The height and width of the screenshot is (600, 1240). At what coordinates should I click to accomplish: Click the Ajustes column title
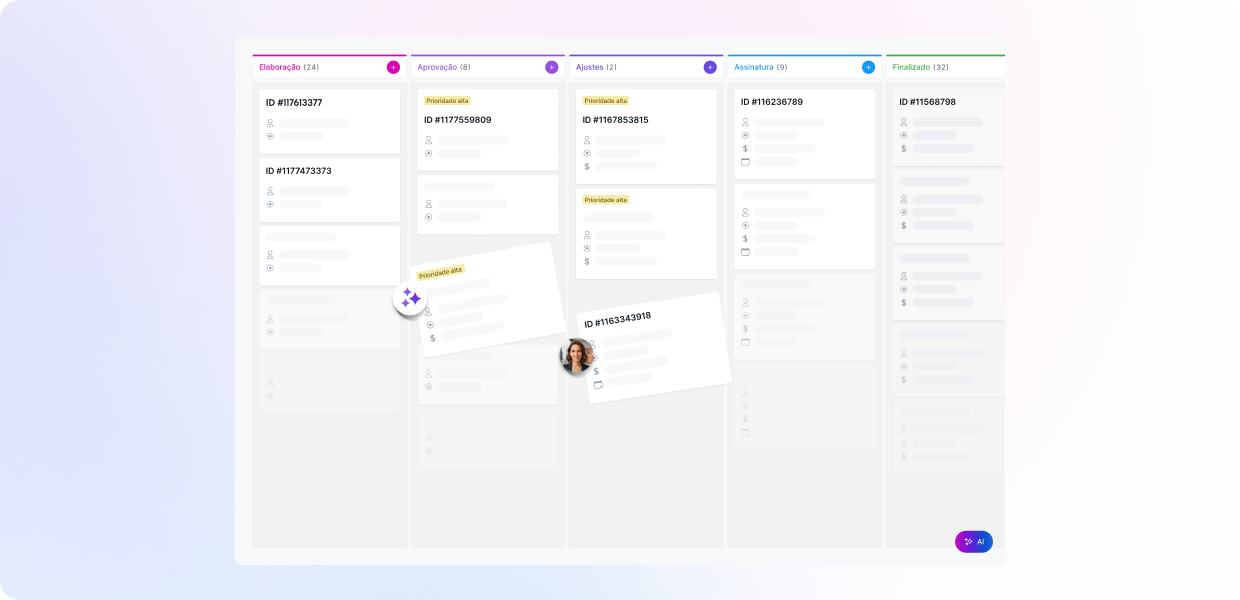coord(589,67)
